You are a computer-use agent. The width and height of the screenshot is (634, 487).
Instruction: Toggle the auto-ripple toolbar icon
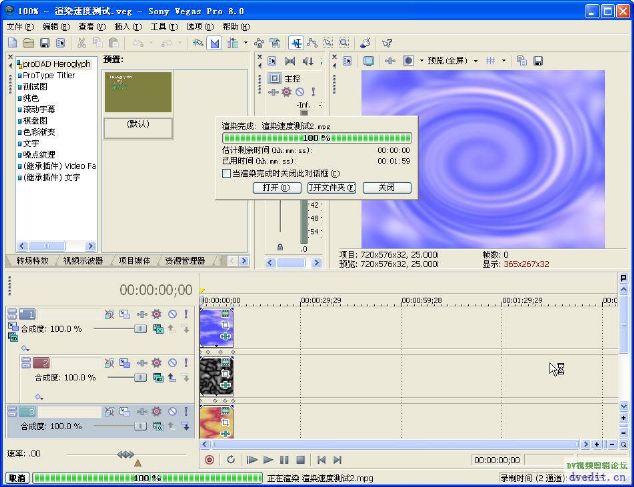[x=232, y=43]
